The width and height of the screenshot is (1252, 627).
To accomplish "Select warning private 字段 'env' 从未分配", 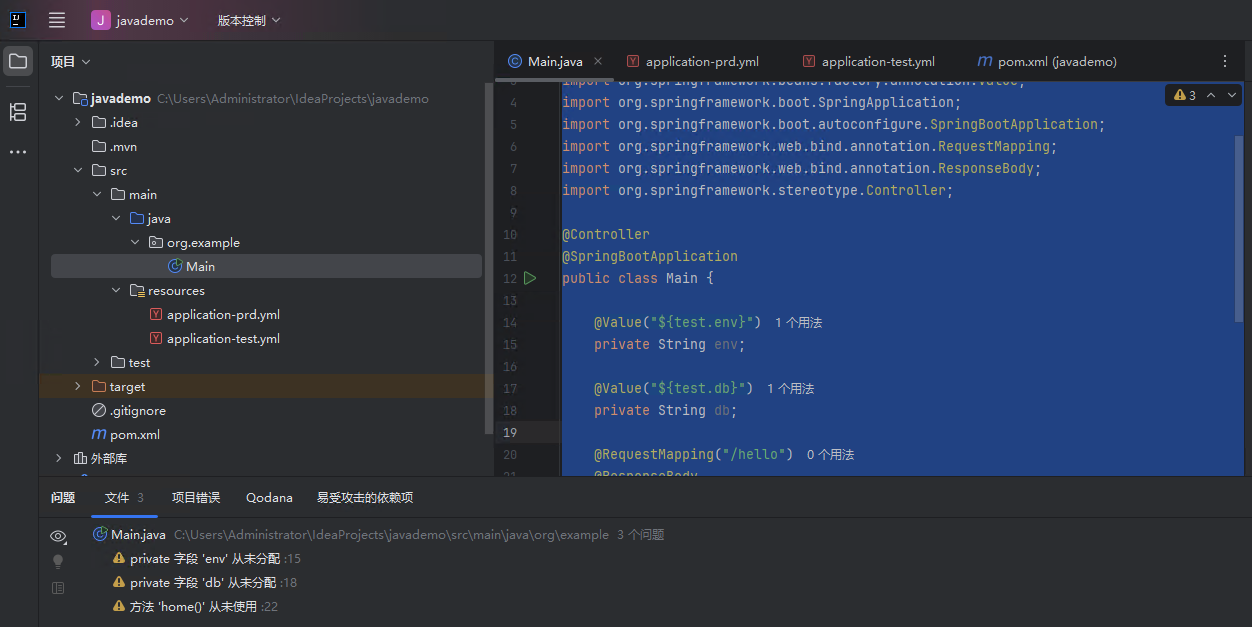I will 206,559.
